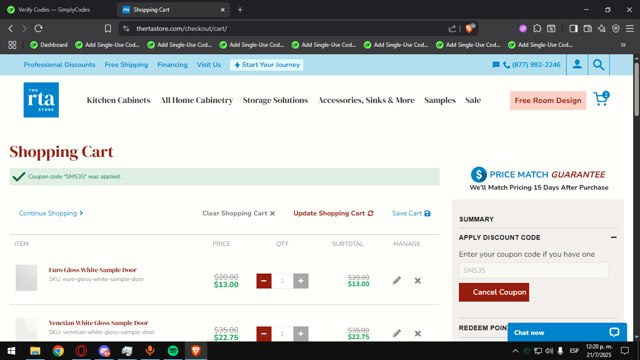The image size is (640, 360).
Task: Open the Euro Gloss White Sample Door product link
Action: tap(93, 270)
